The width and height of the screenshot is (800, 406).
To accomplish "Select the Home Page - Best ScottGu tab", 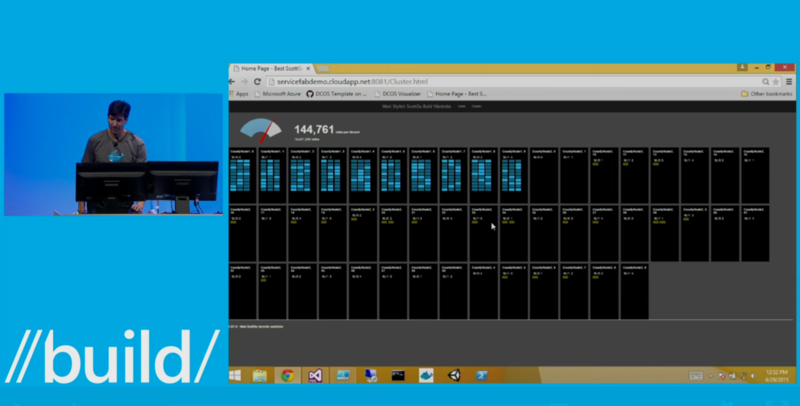I will click(271, 68).
